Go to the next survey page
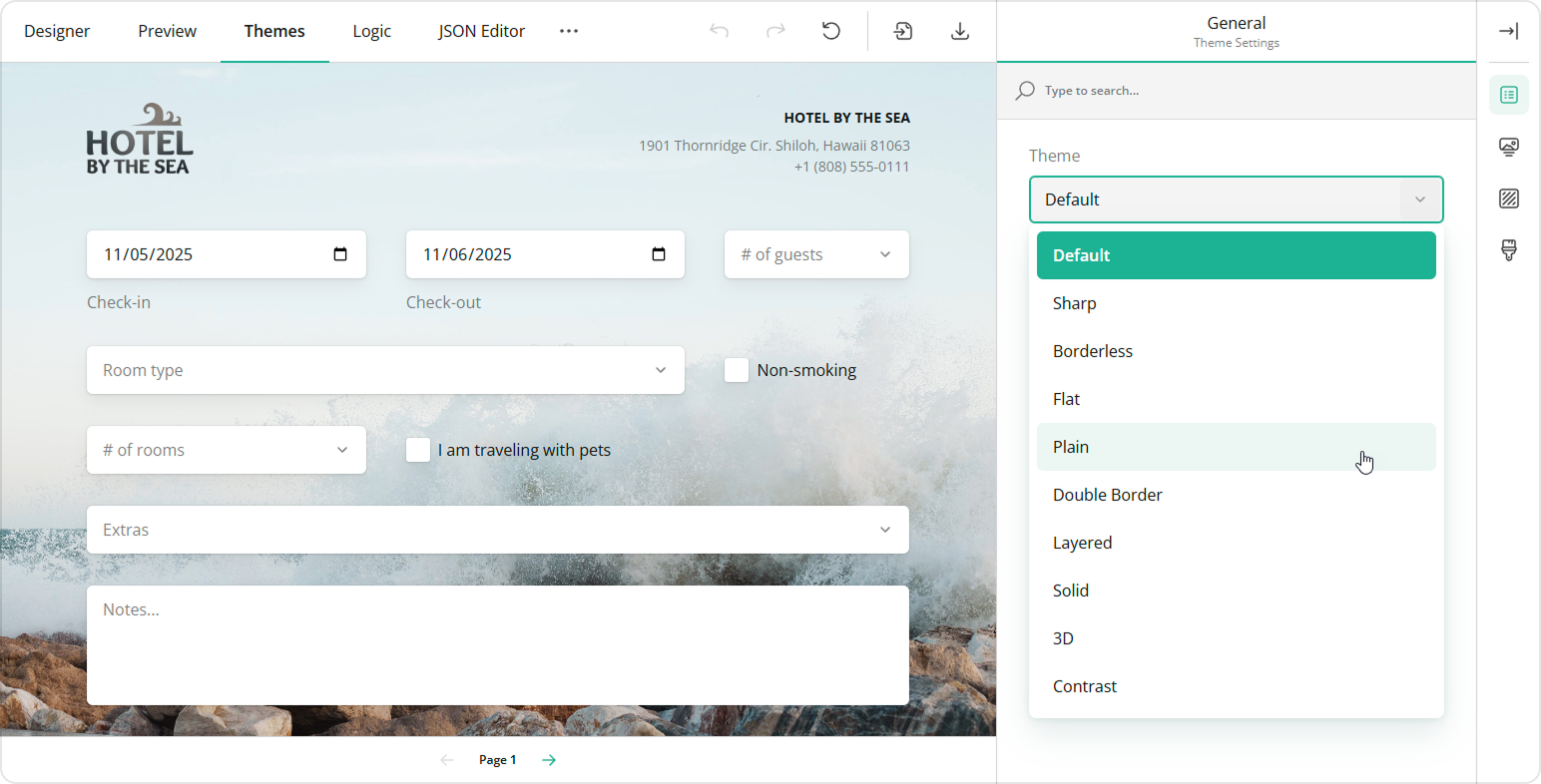 pos(548,759)
